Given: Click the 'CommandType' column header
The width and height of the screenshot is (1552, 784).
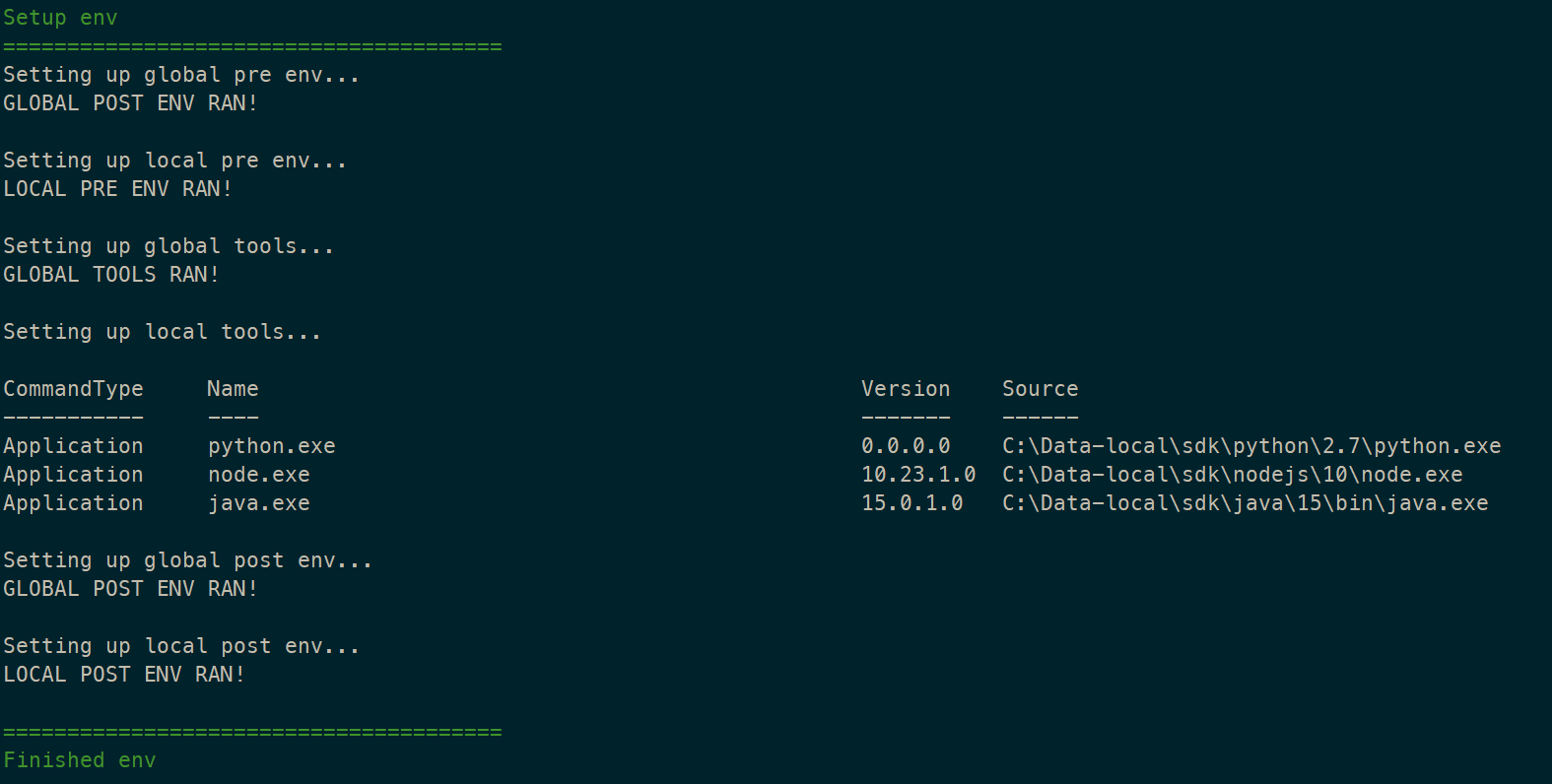Looking at the screenshot, I should click(x=74, y=389).
